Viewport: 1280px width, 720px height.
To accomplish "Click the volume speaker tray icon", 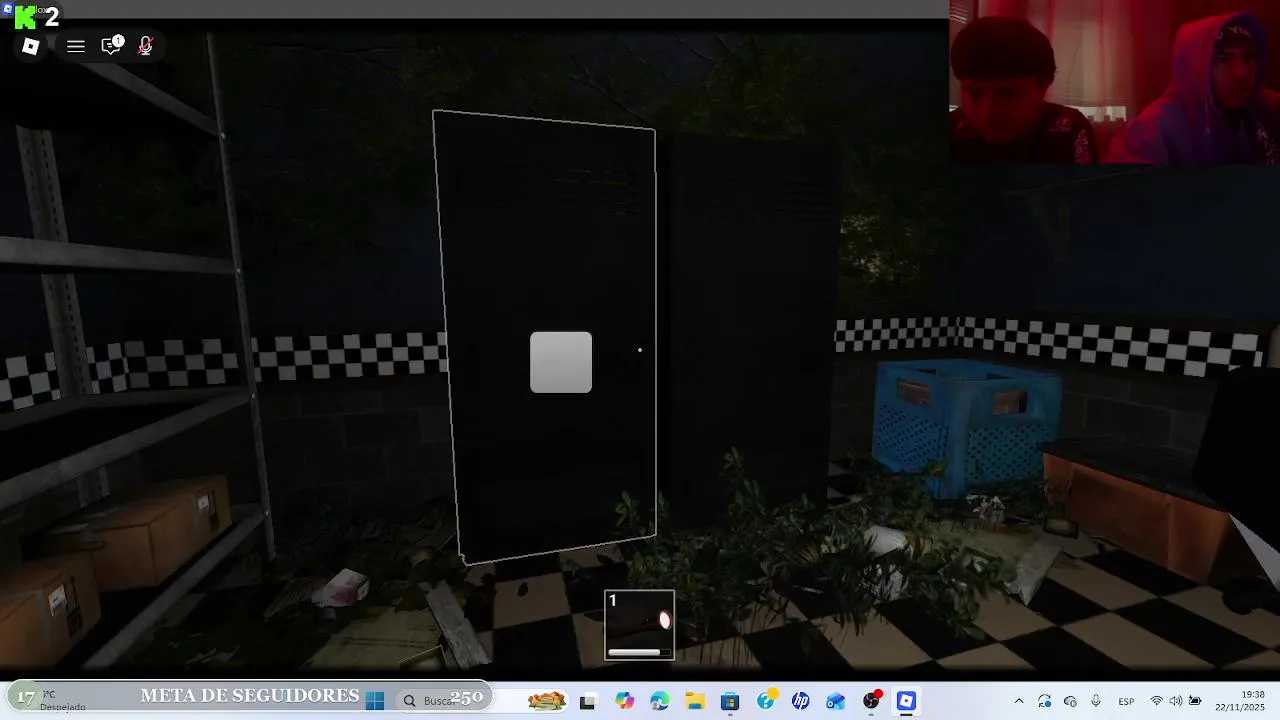I will pyautogui.click(x=1175, y=701).
